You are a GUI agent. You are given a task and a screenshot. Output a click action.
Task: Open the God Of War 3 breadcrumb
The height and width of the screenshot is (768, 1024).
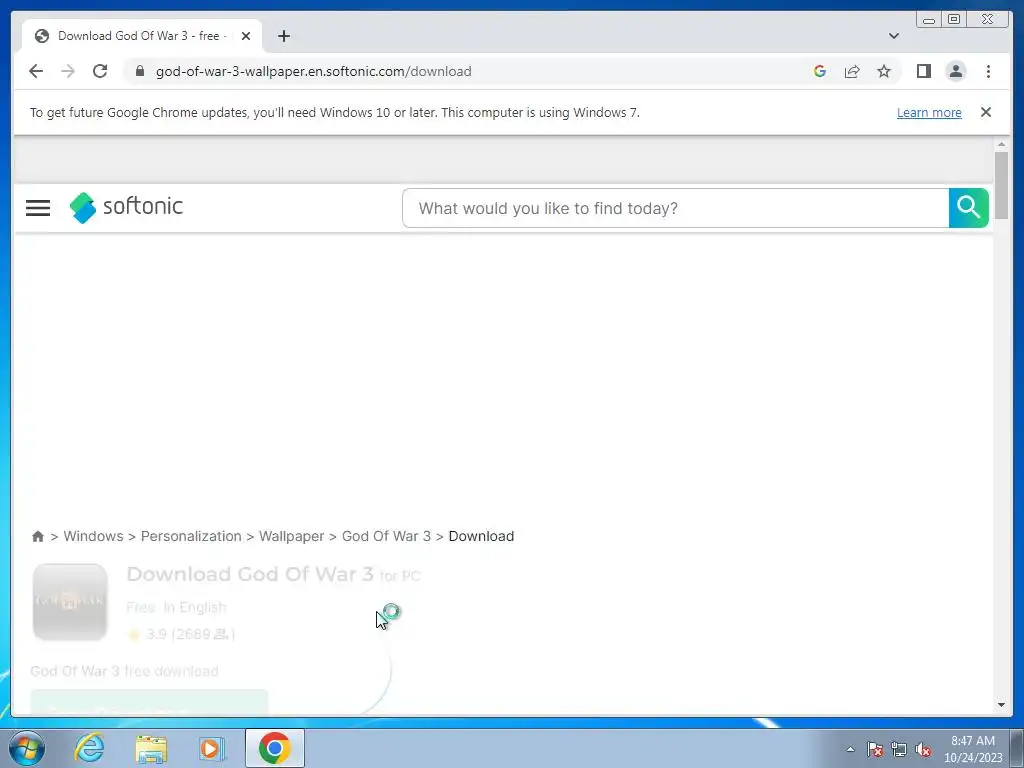386,536
